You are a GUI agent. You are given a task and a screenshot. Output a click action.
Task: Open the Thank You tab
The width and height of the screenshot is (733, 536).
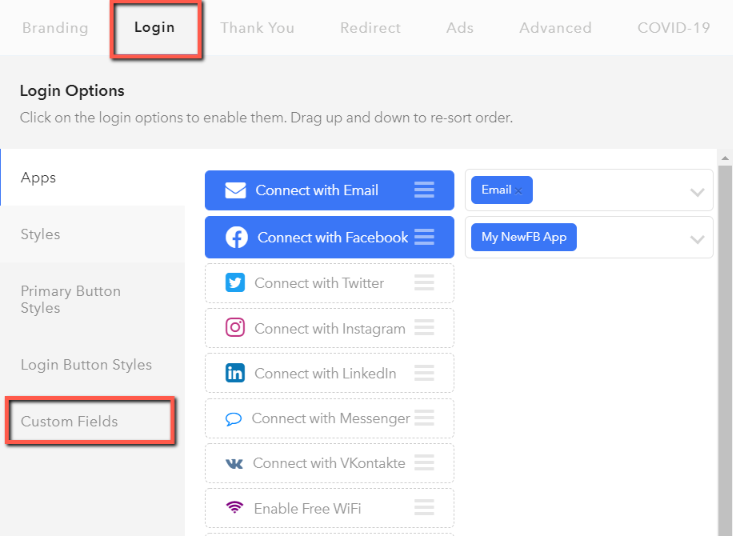coord(257,28)
